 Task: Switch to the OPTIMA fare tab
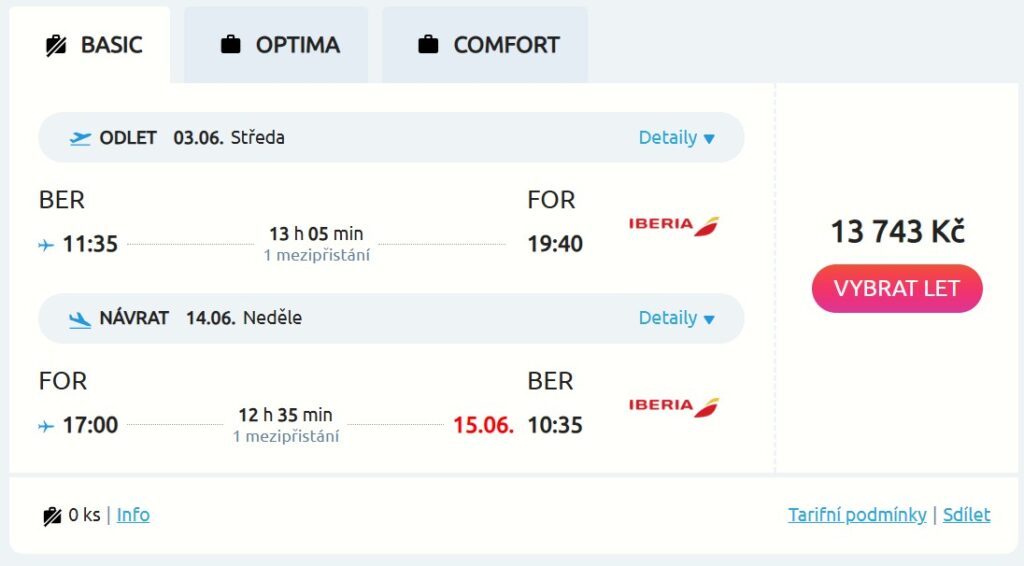coord(277,45)
